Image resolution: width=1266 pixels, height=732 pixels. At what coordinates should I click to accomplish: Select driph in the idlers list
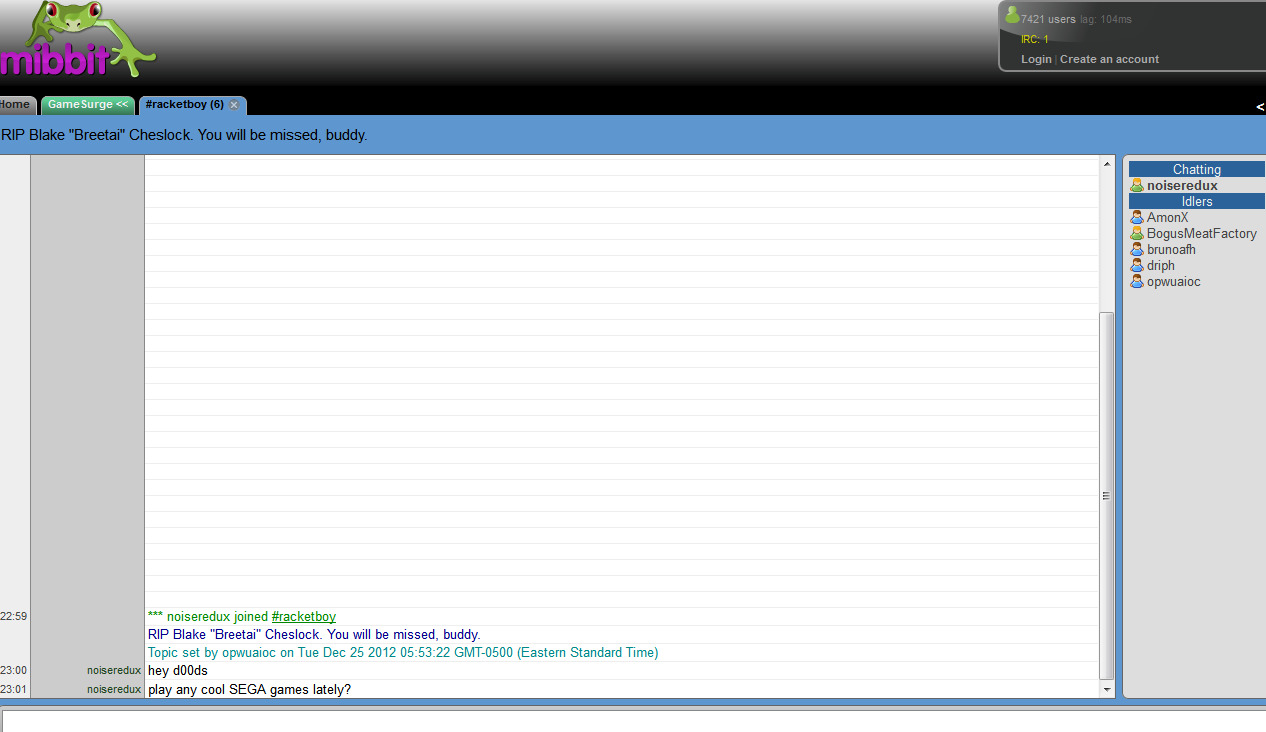[x=1161, y=265]
